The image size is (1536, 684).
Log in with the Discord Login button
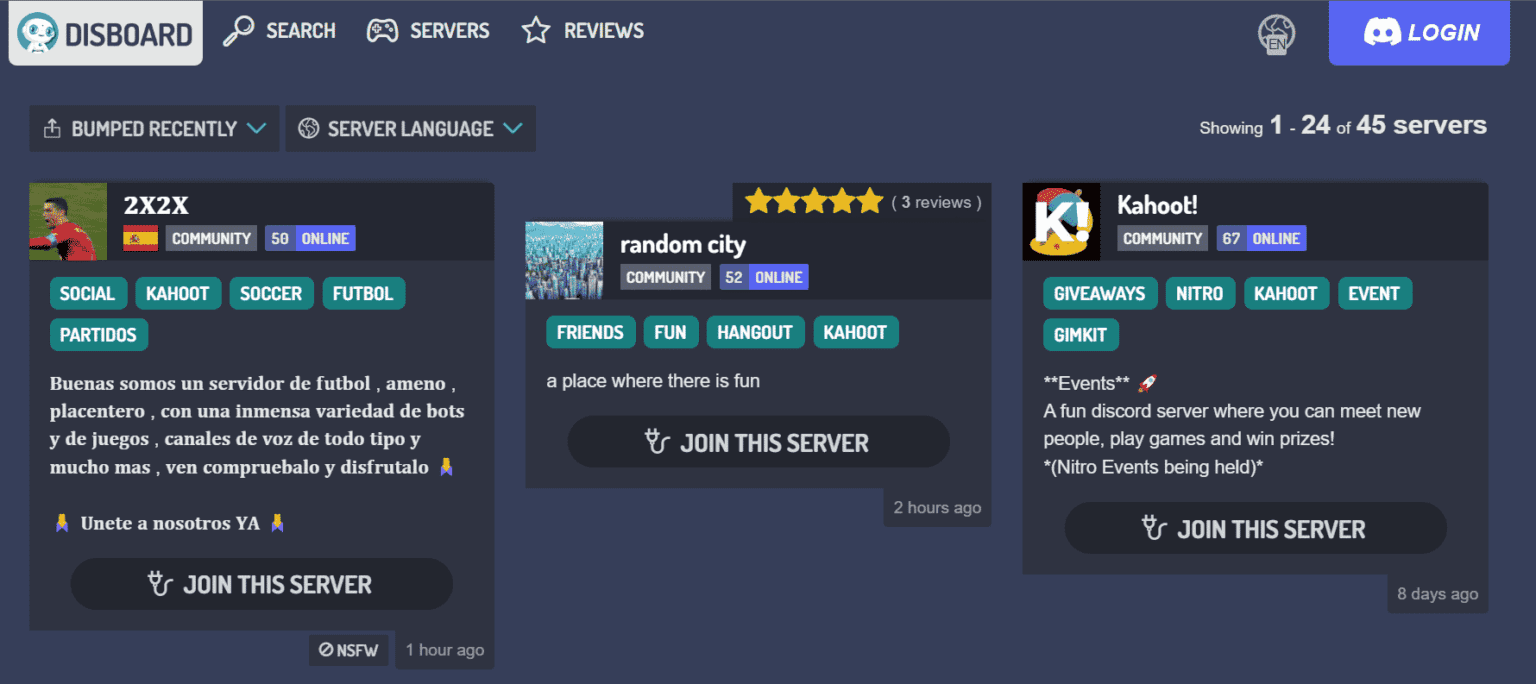pos(1418,33)
